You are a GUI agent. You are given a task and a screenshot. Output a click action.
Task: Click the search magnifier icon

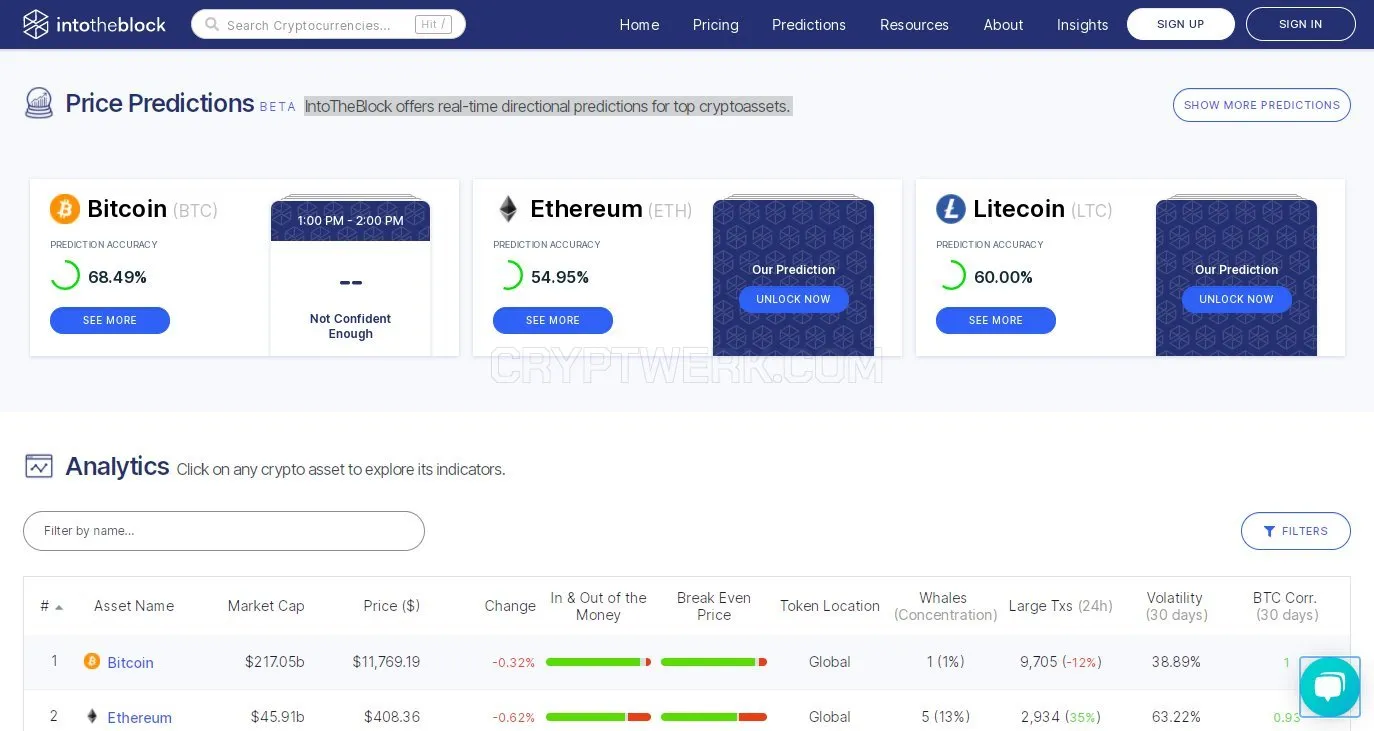pos(212,25)
